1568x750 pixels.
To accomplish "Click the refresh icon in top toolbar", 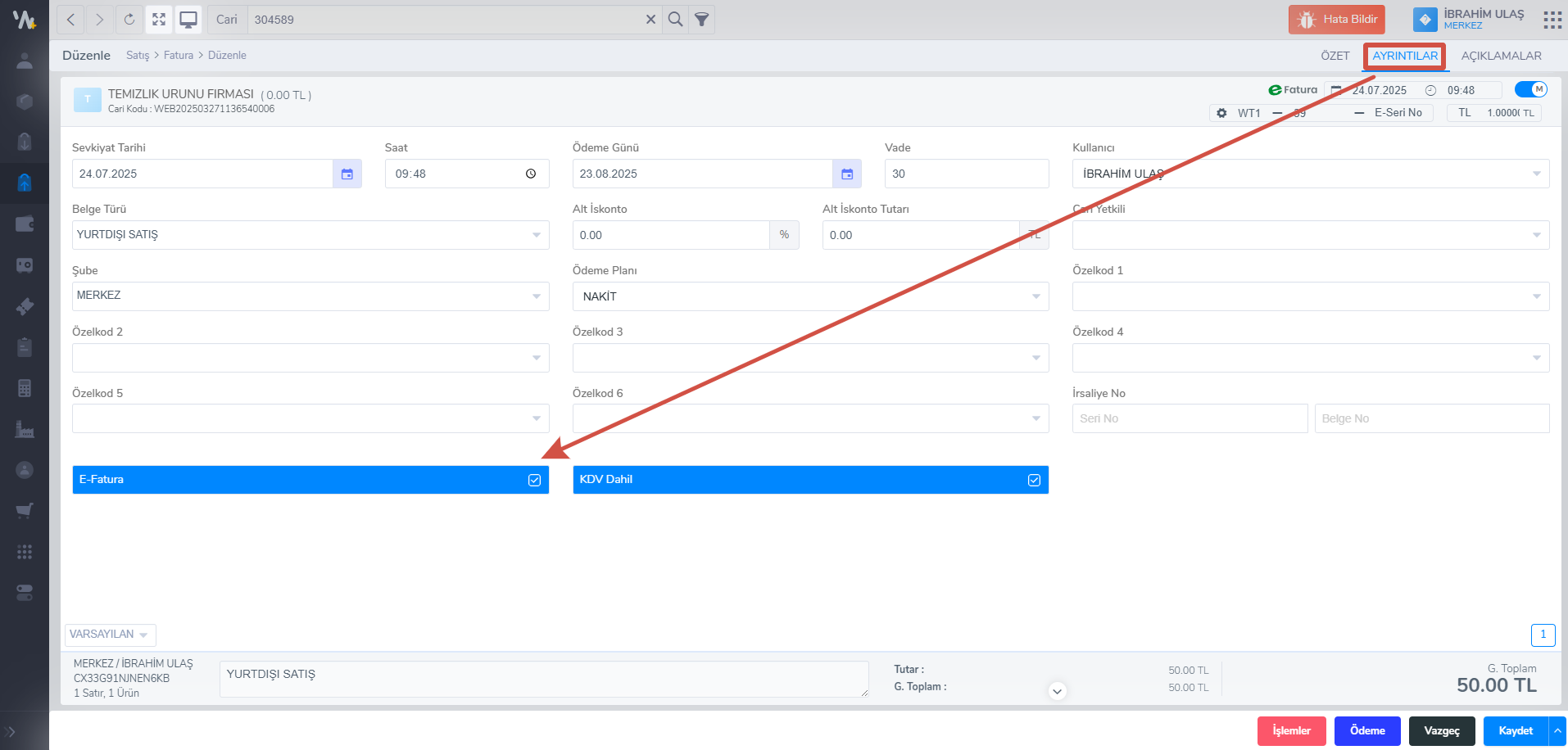I will [129, 20].
